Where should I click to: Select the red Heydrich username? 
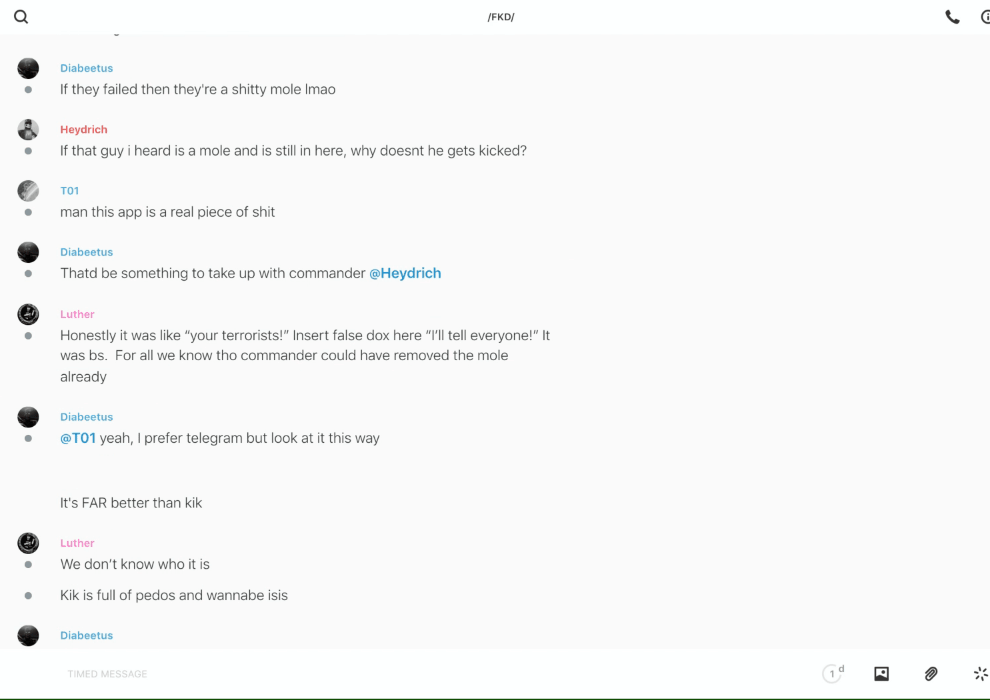(x=83, y=130)
